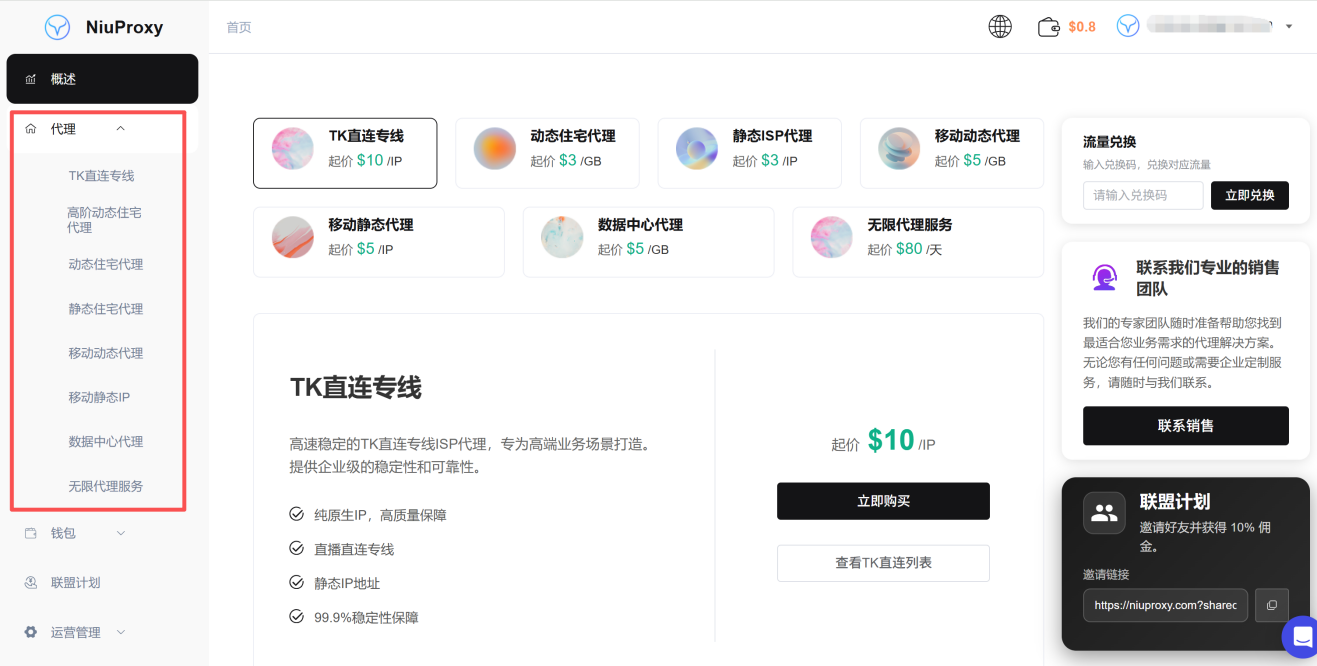
Task: Click the $10 /IP price in detail panel
Action: (901, 440)
